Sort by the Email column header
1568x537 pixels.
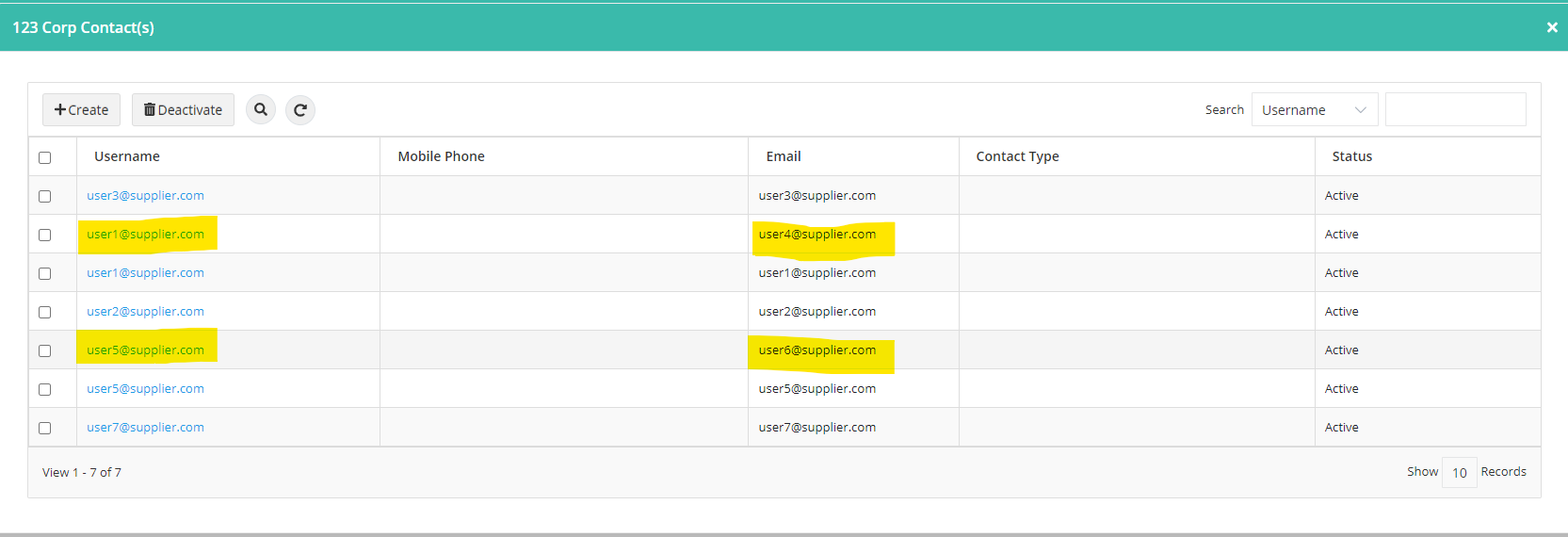[784, 156]
